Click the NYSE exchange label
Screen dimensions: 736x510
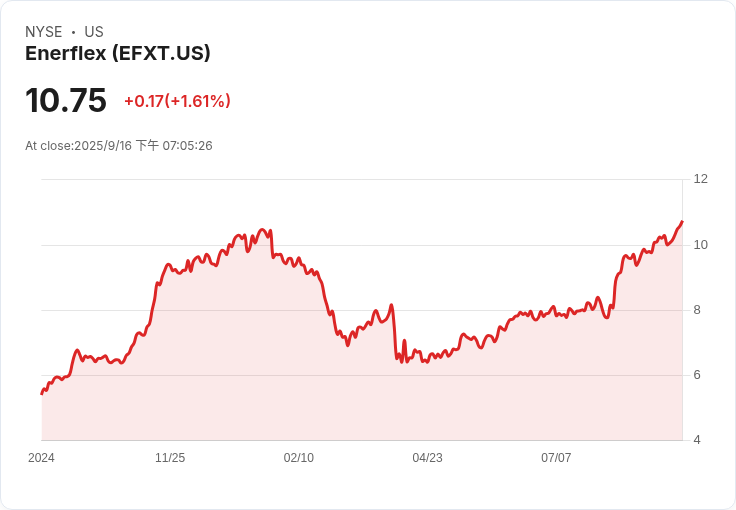tap(44, 32)
